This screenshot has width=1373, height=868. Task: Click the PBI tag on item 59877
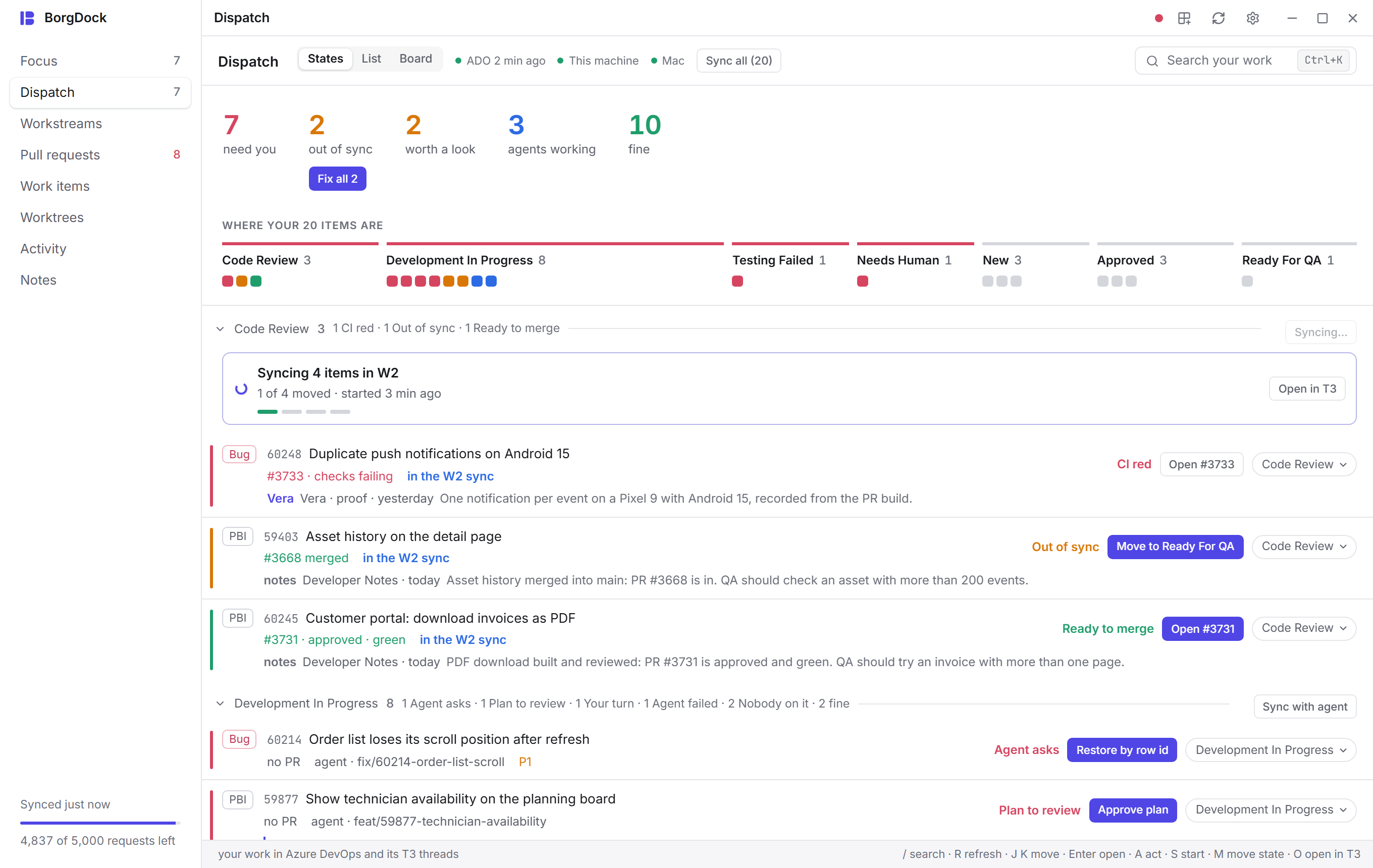coord(238,799)
